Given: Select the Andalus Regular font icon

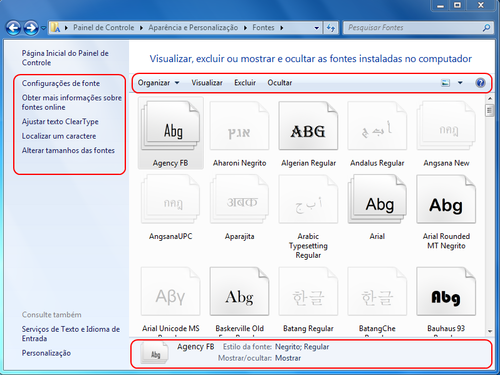Looking at the screenshot, I should pyautogui.click(x=377, y=126).
